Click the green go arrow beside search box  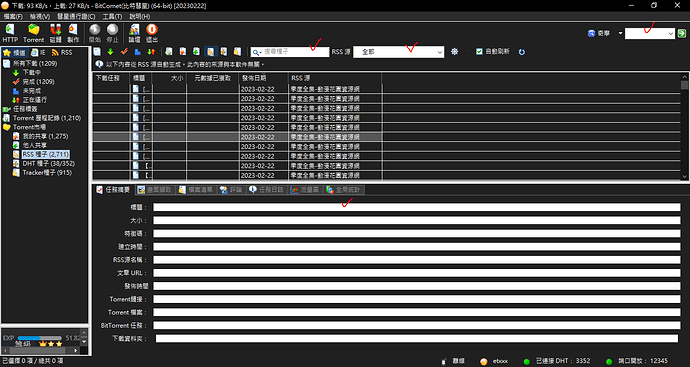tap(682, 33)
